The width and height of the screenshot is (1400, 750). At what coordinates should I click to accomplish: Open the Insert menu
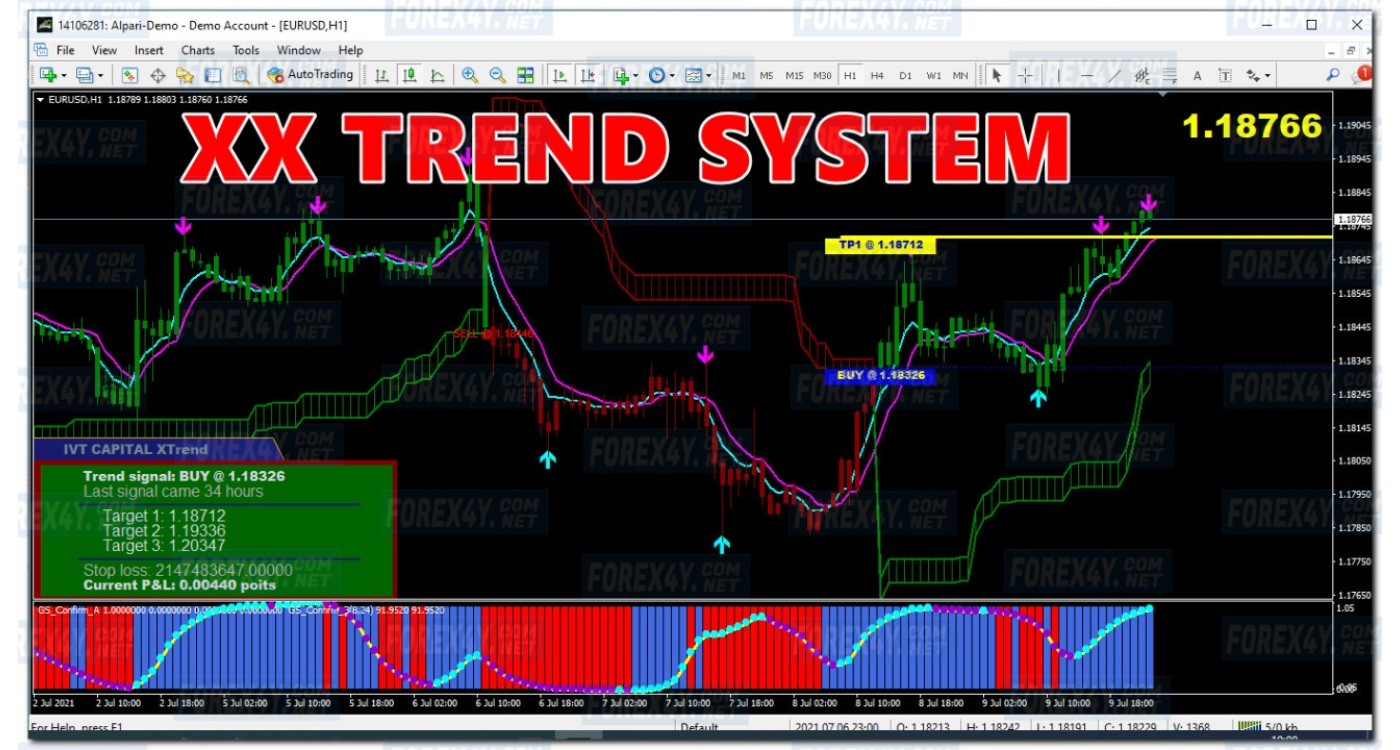click(149, 50)
